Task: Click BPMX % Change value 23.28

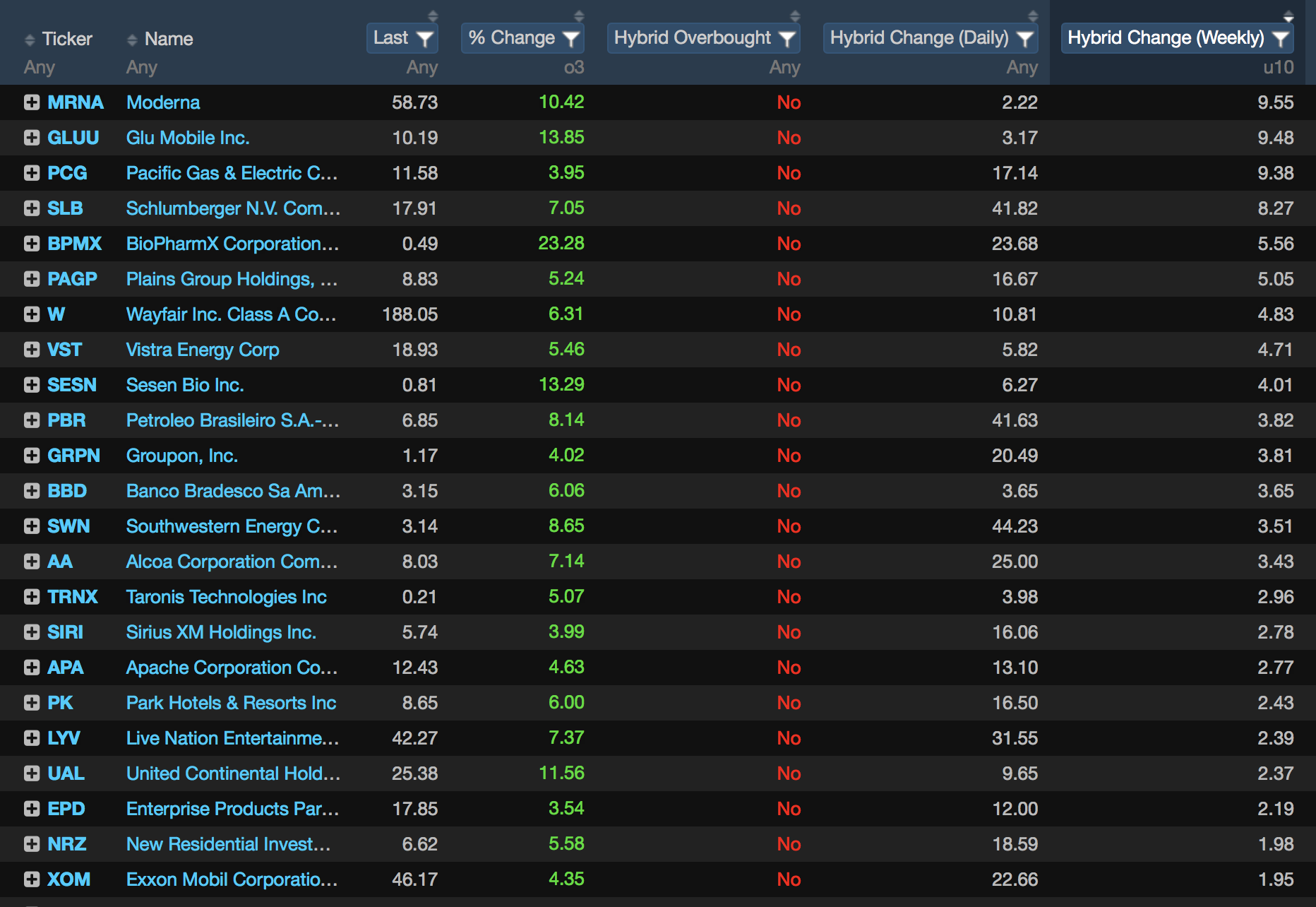Action: 561,244
